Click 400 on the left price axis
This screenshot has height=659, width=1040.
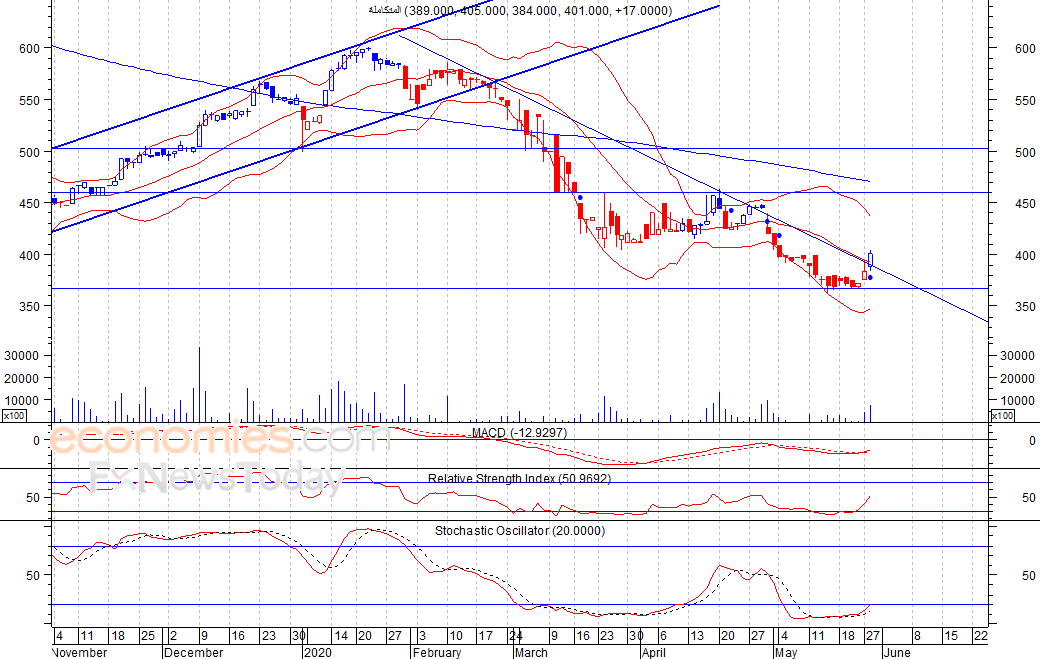30,255
